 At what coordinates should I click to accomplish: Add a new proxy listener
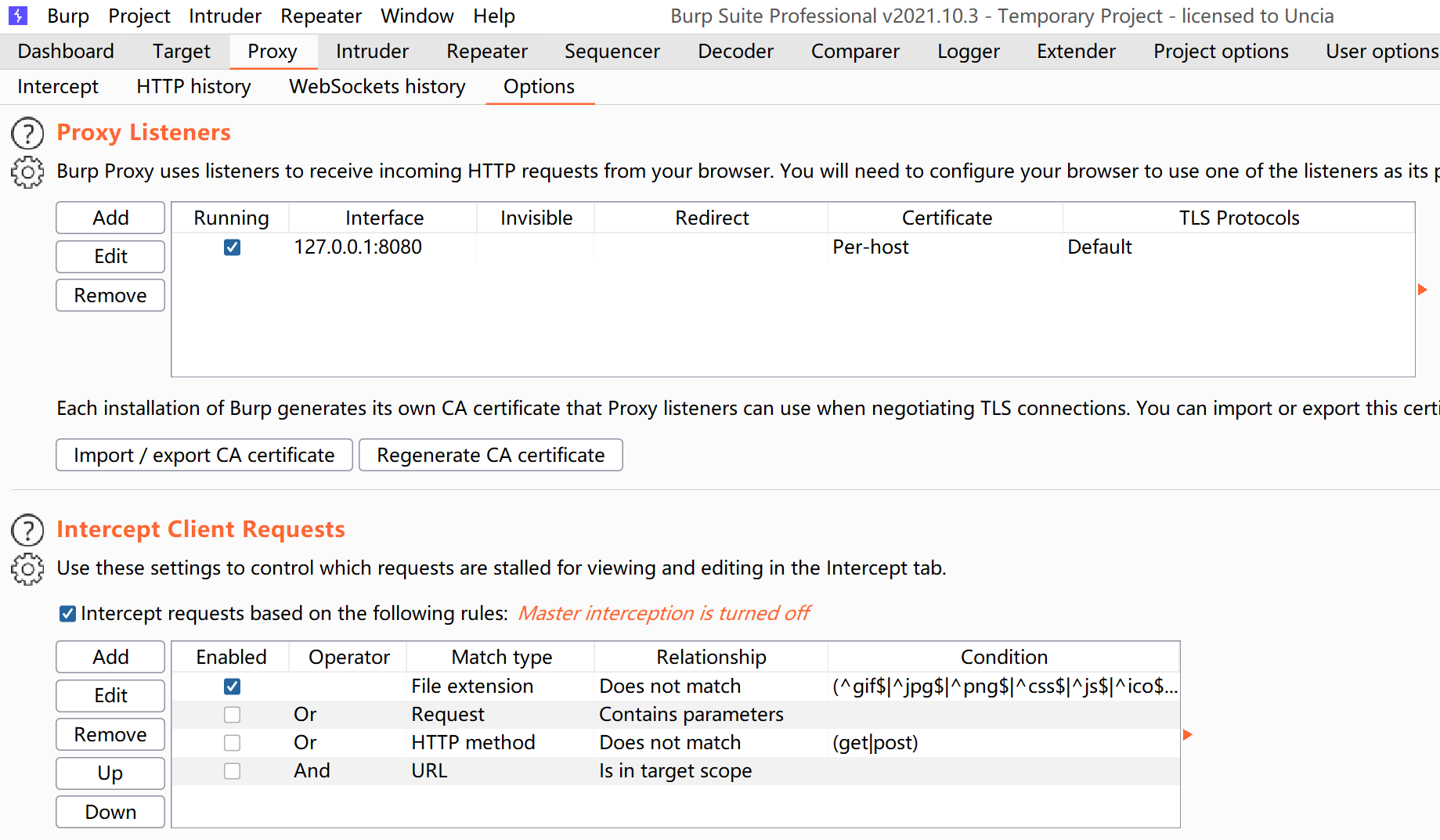point(110,218)
